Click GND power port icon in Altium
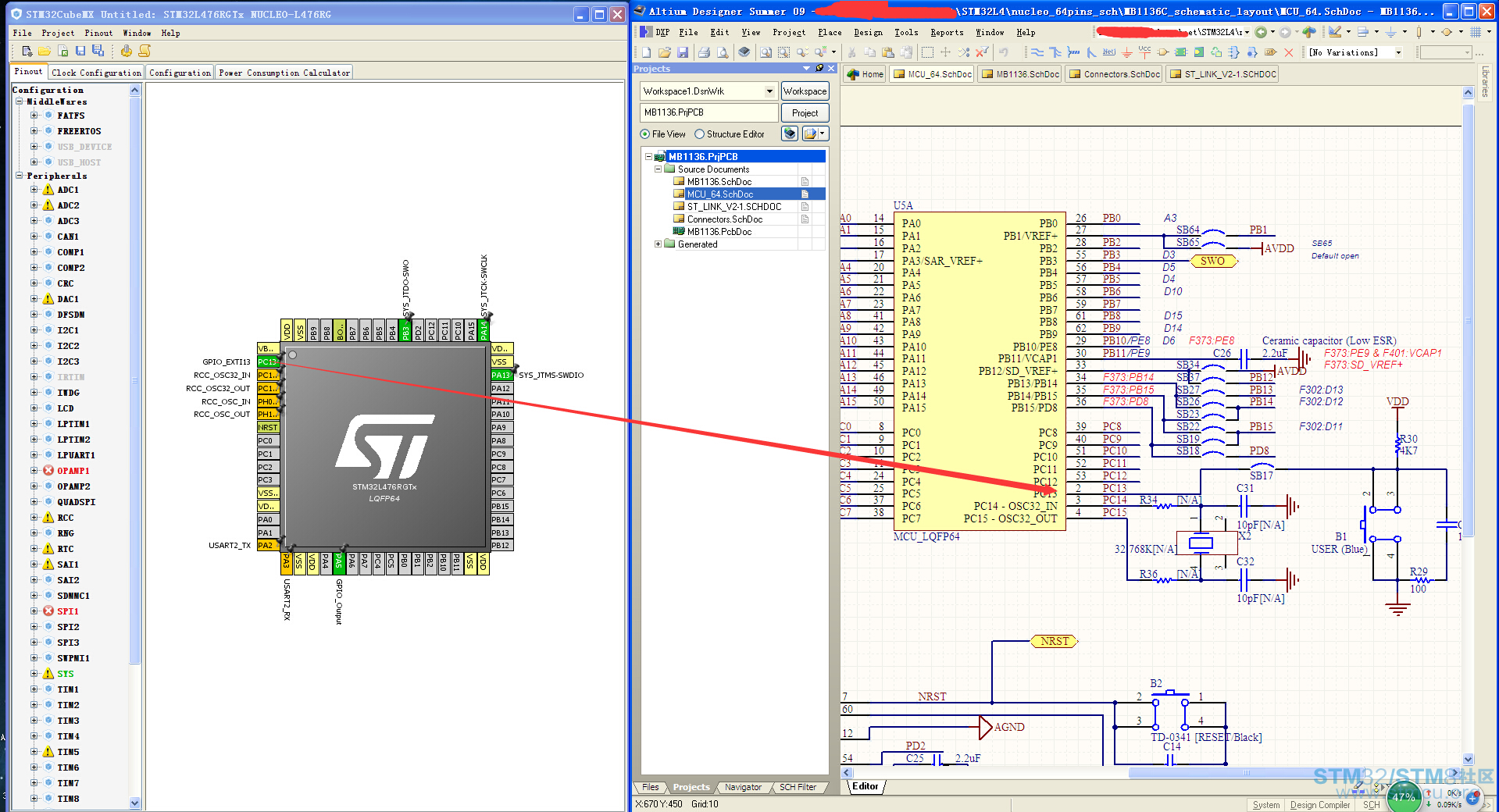This screenshot has height=812, width=1499. click(x=1126, y=52)
